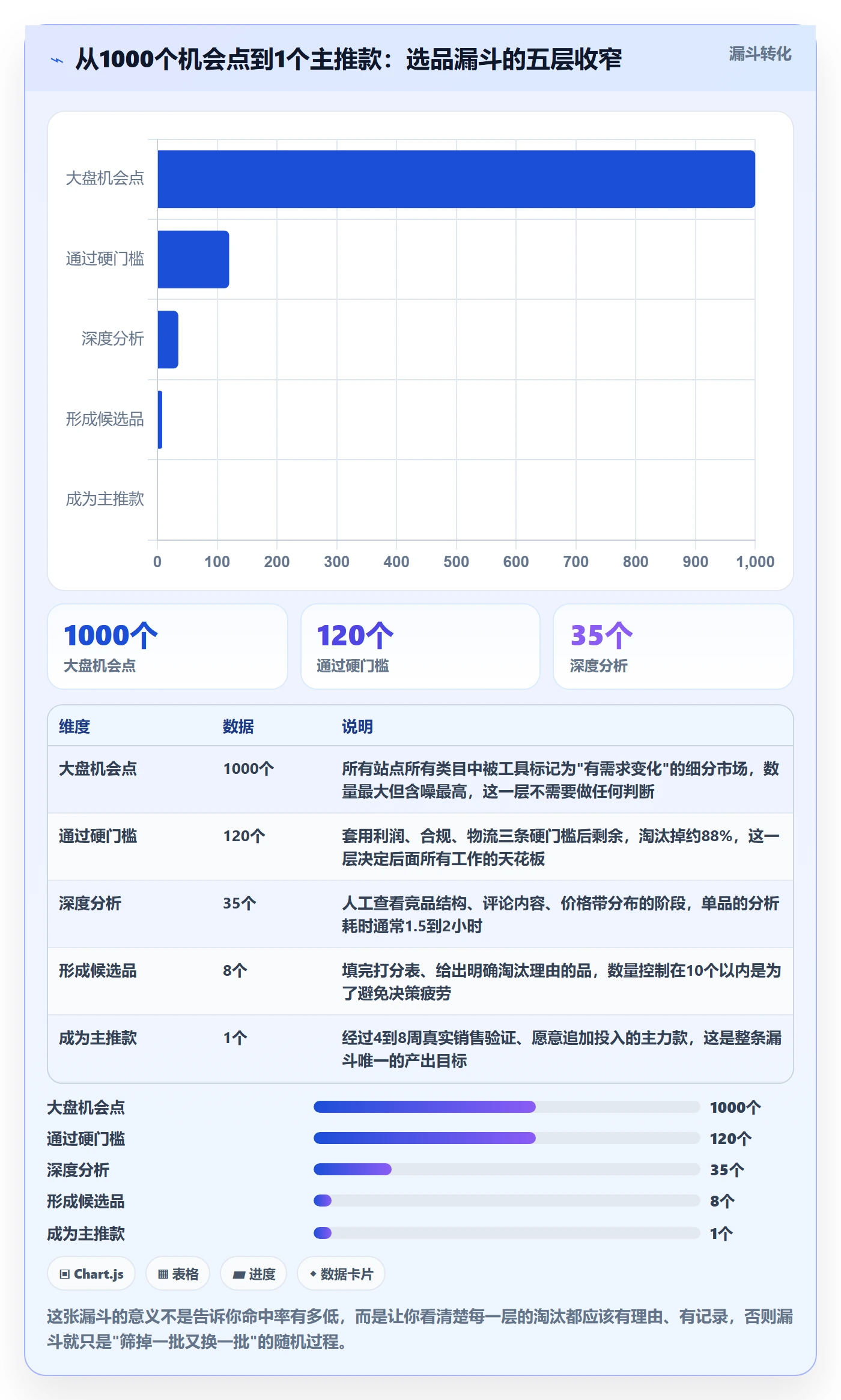Click the closing summary paragraph
The image size is (841, 1400).
pyautogui.click(x=420, y=1328)
